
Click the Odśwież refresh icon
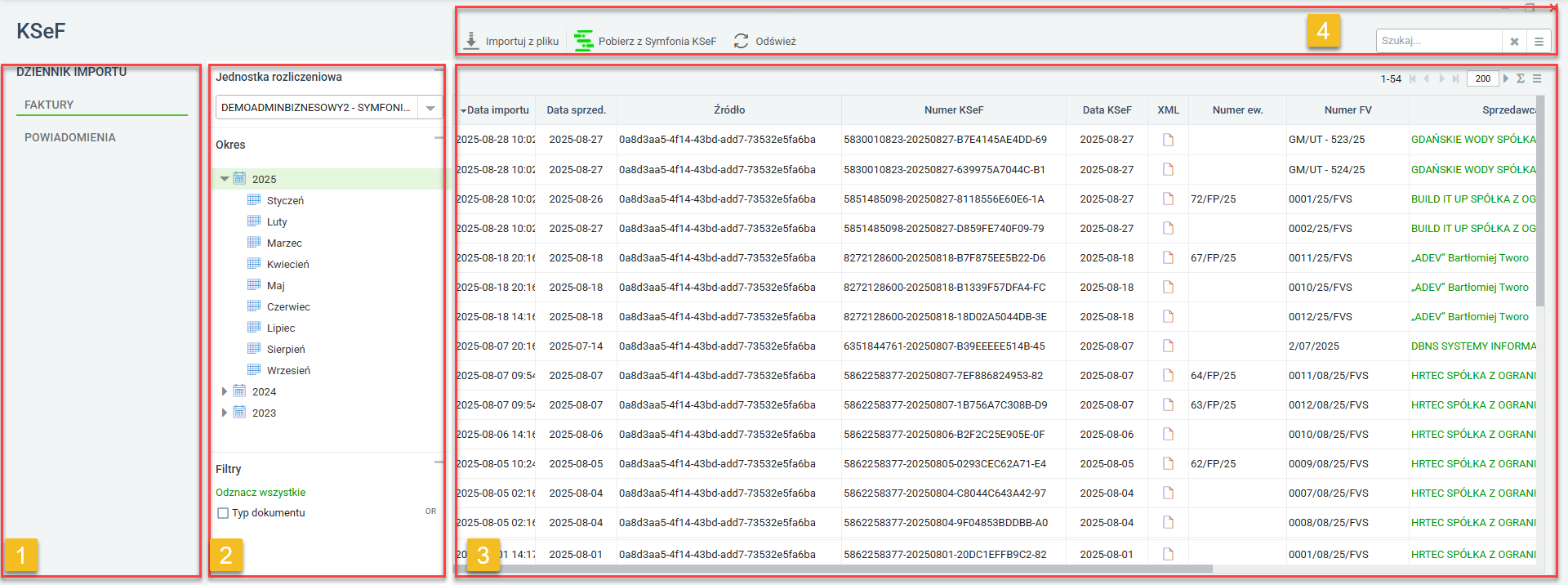tap(741, 41)
